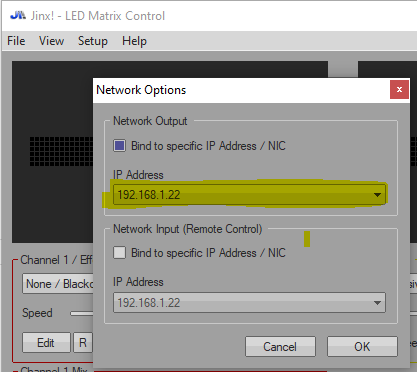Open the File menu
The width and height of the screenshot is (417, 372).
[x=16, y=41]
